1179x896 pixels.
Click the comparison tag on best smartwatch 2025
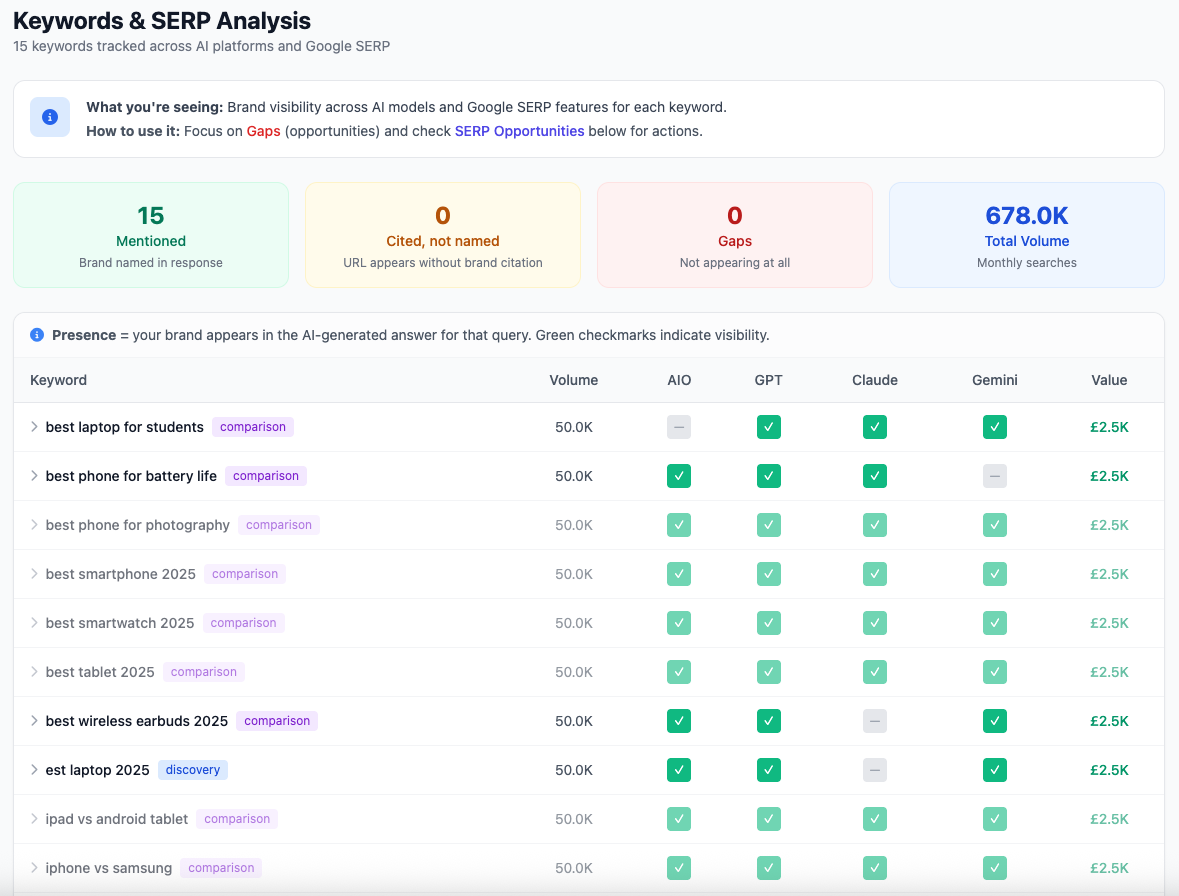click(243, 622)
